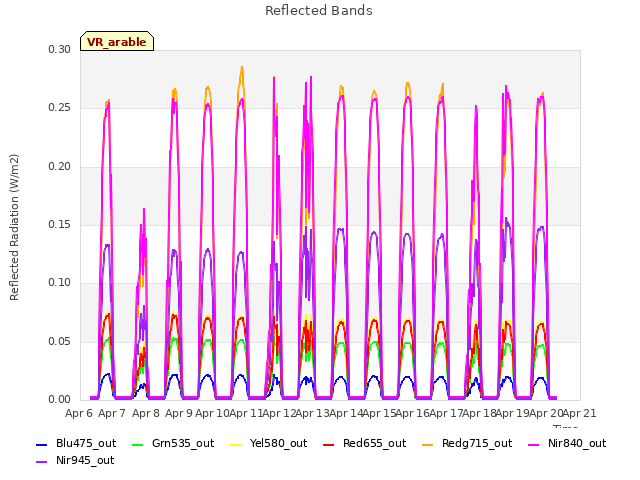The height and width of the screenshot is (480, 640).
Task: Click the 0.25 y-axis tick label
Action: tap(60, 108)
